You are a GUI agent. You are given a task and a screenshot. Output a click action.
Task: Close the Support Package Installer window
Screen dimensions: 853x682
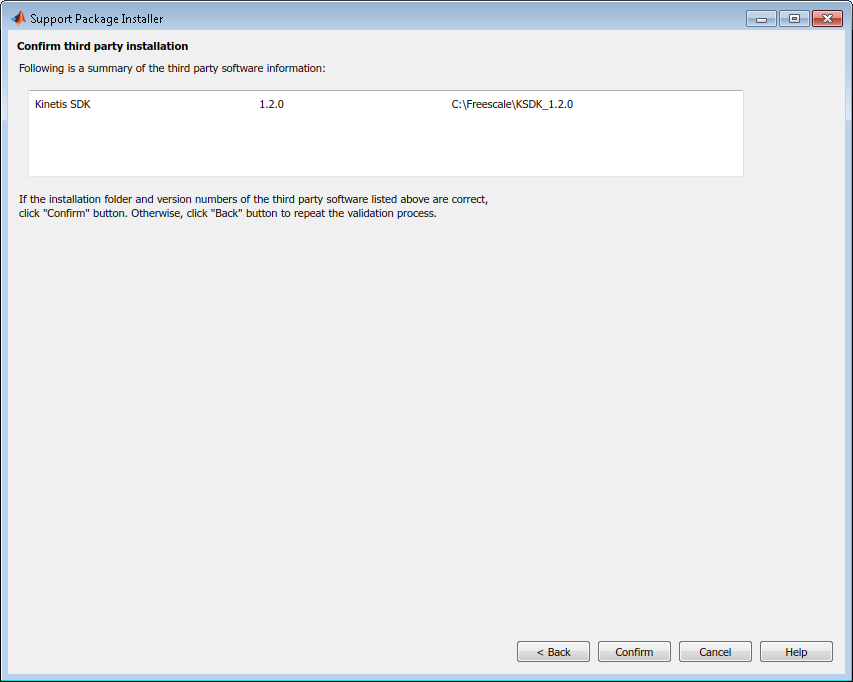[827, 18]
